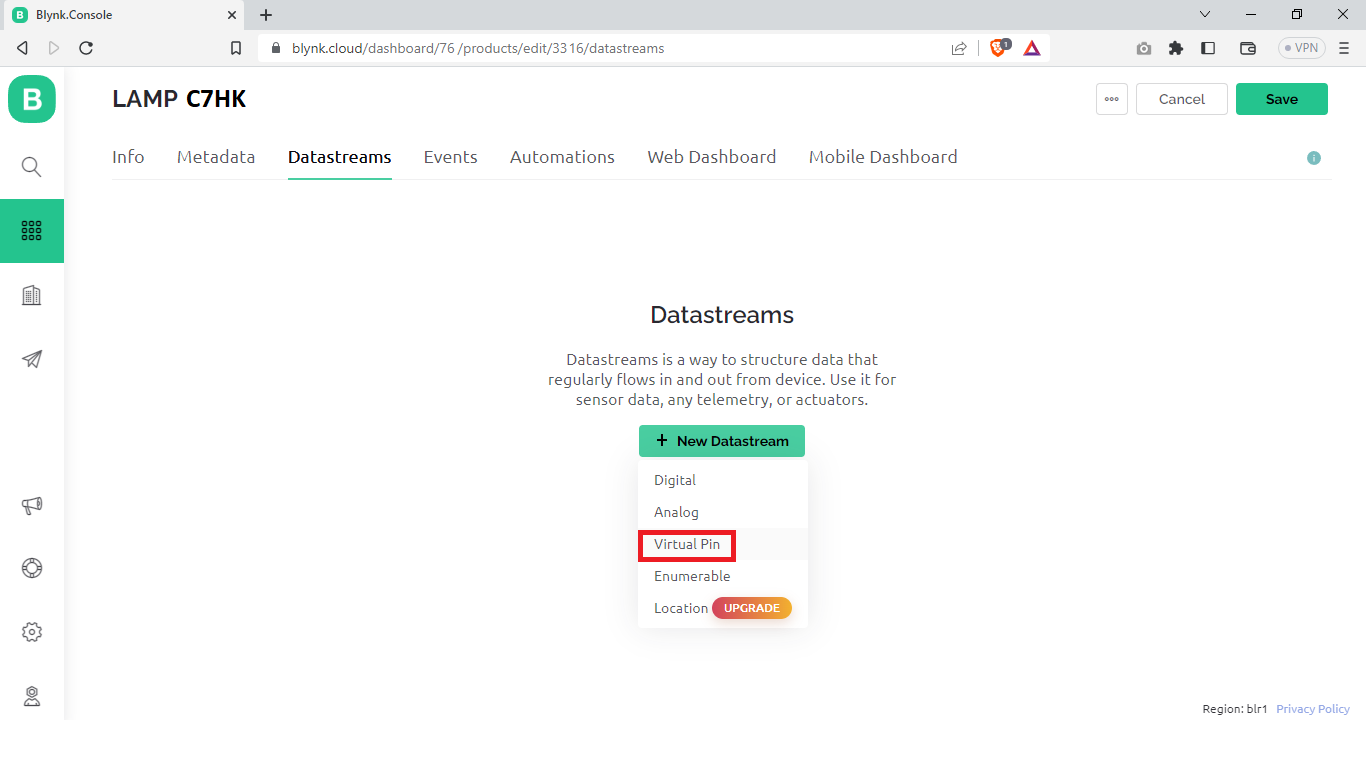Click the info icon beside the tabs
The image size is (1366, 768).
pos(1314,158)
